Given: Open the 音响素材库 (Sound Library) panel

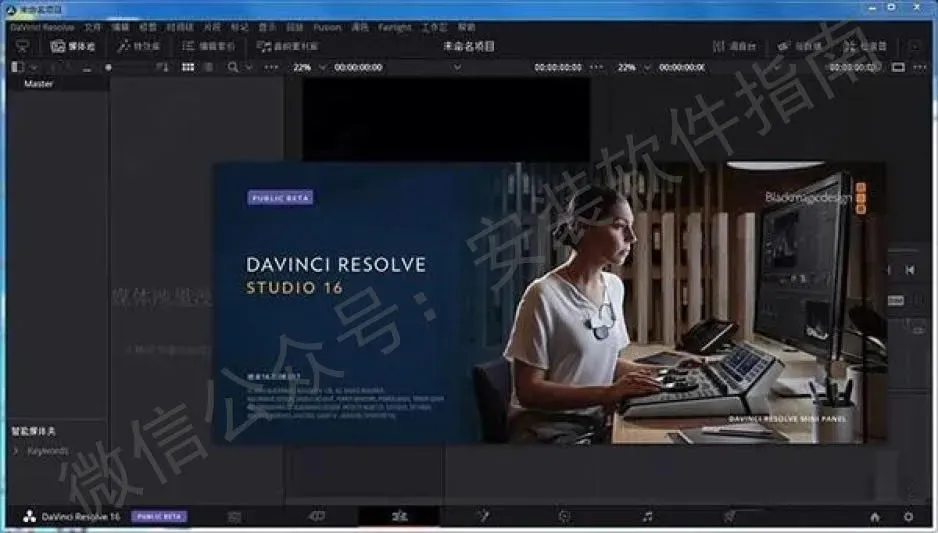Looking at the screenshot, I should tap(287, 46).
